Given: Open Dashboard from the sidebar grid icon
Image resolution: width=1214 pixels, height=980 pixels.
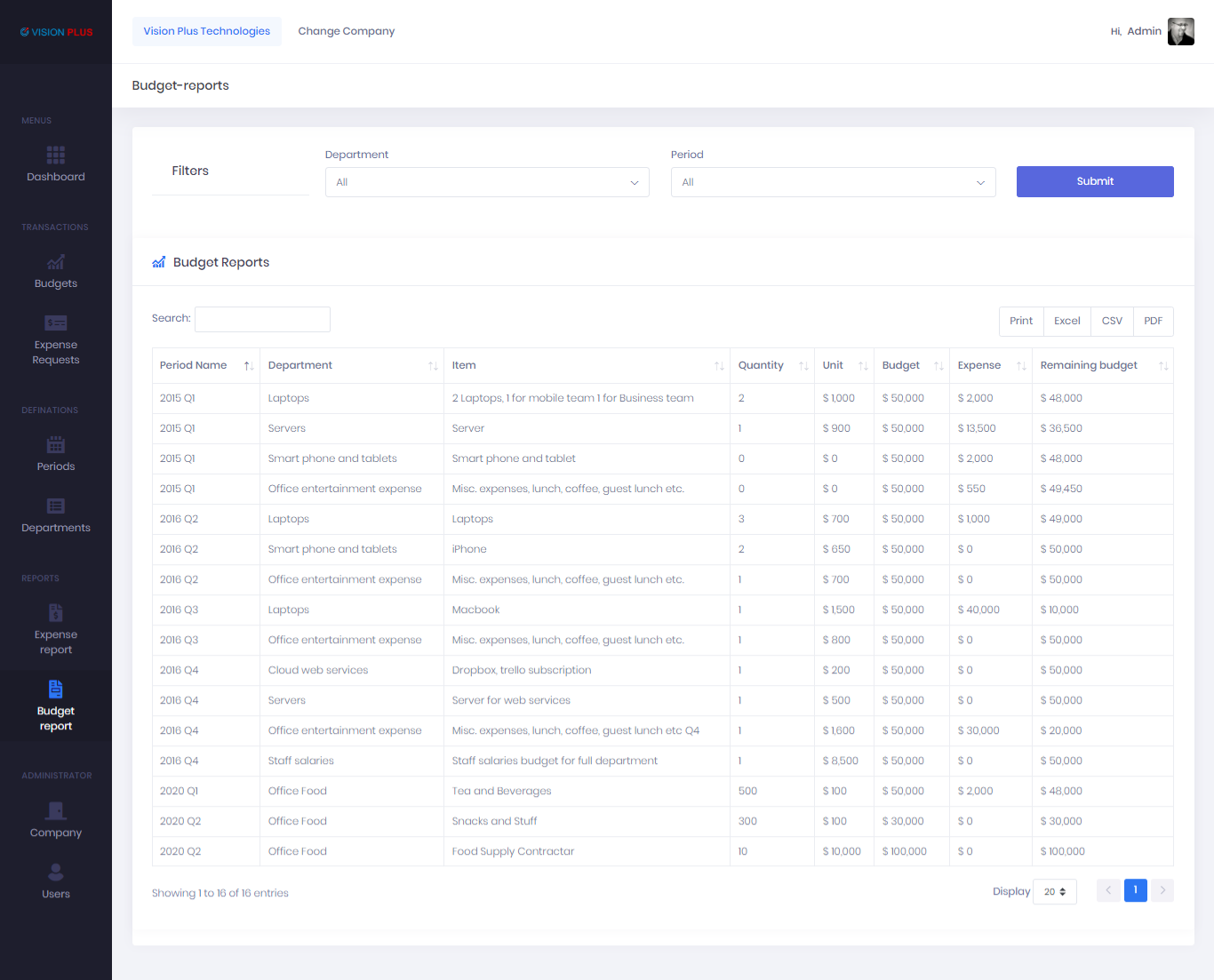Looking at the screenshot, I should (x=56, y=155).
